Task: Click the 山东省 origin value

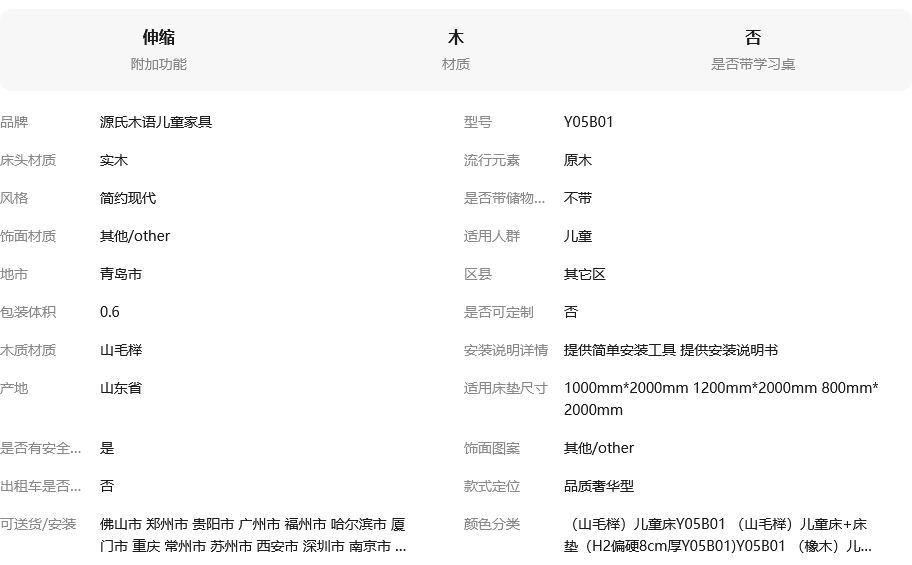Action: pyautogui.click(x=121, y=388)
